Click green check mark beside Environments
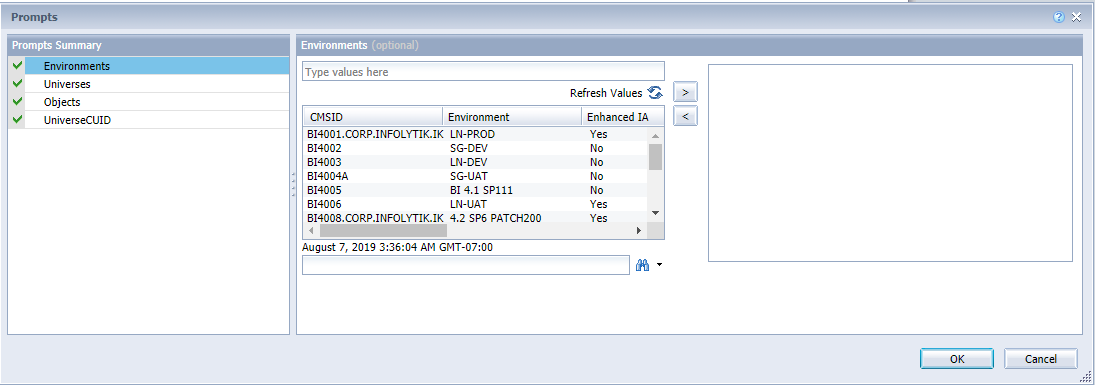The image size is (1095, 385). coord(17,65)
